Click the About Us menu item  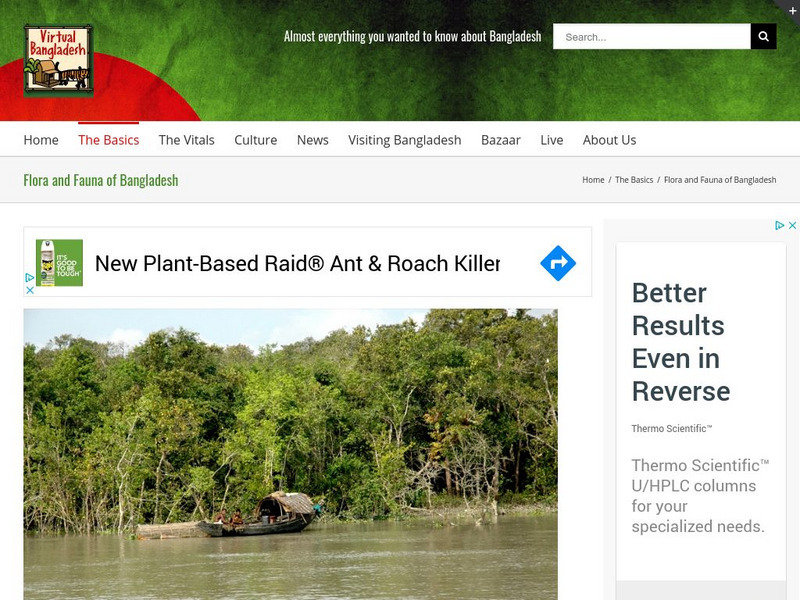(610, 140)
